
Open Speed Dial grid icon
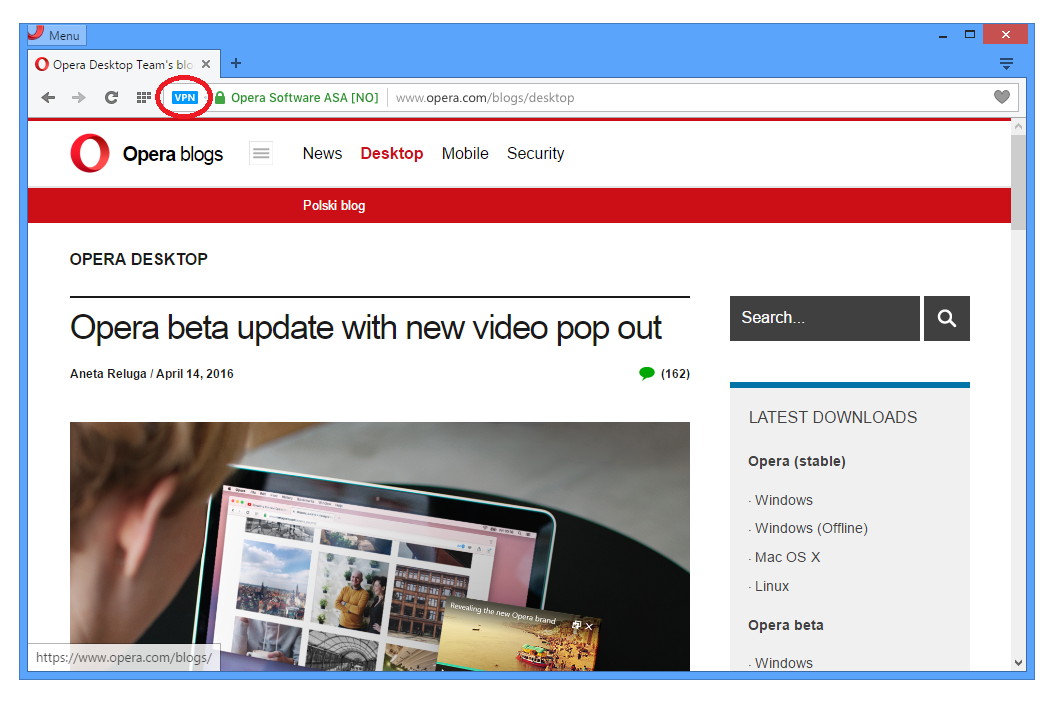(143, 98)
